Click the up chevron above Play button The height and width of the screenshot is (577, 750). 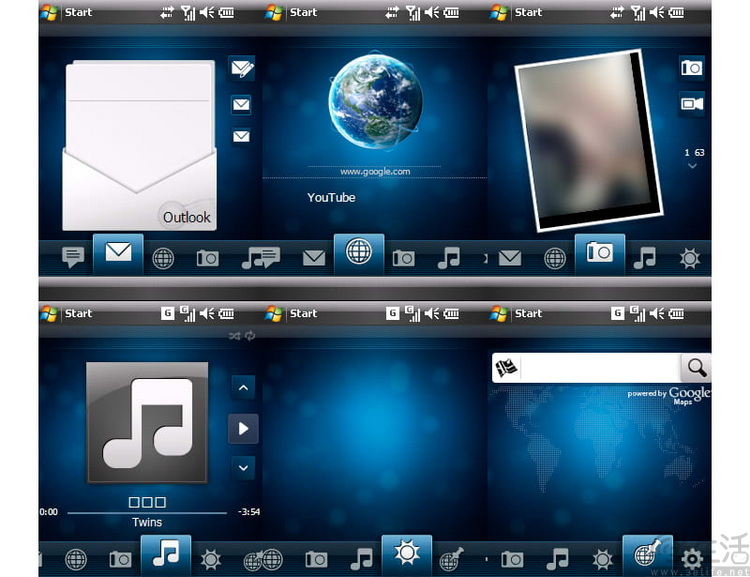coord(243,388)
